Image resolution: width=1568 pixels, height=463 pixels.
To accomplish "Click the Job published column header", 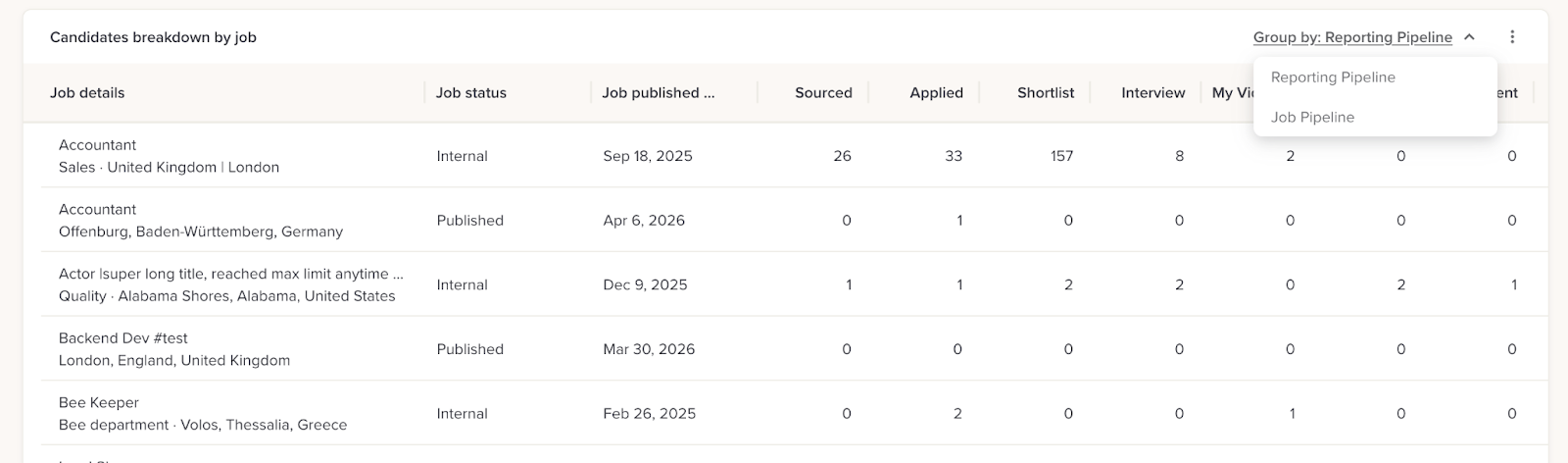I will pos(658,93).
